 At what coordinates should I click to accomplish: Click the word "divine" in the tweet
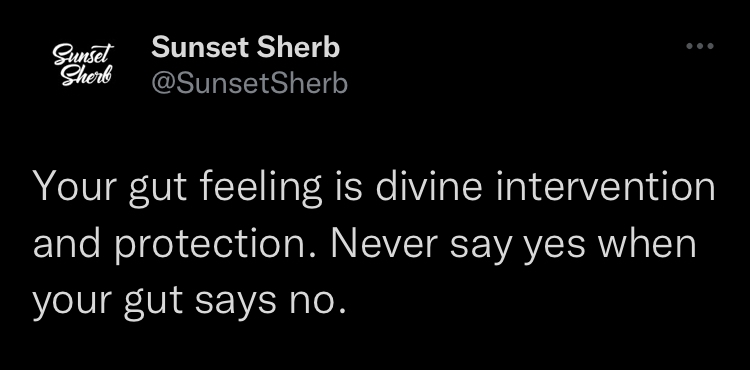click(x=429, y=186)
